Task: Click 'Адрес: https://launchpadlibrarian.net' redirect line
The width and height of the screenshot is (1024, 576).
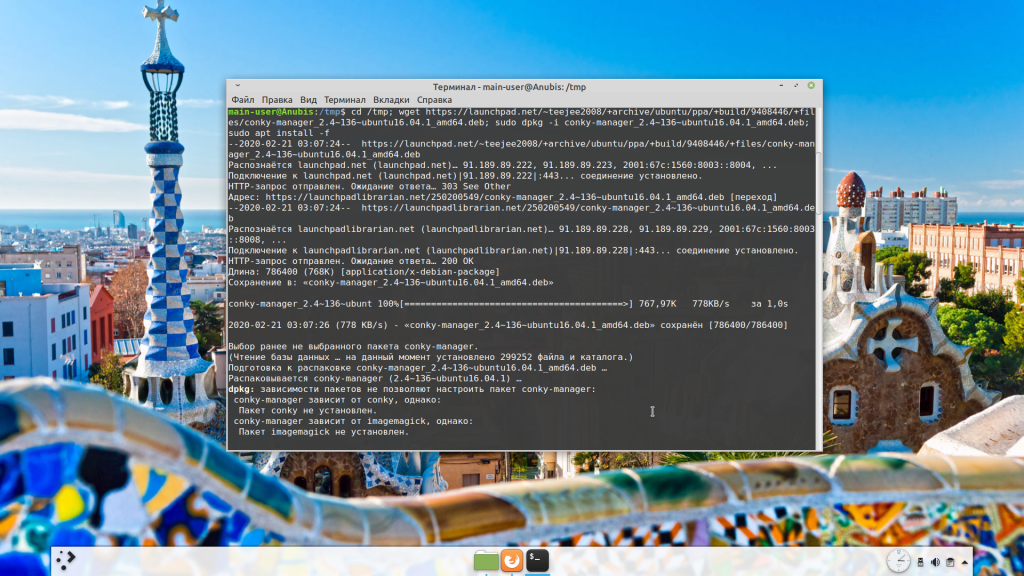Action: click(x=503, y=197)
